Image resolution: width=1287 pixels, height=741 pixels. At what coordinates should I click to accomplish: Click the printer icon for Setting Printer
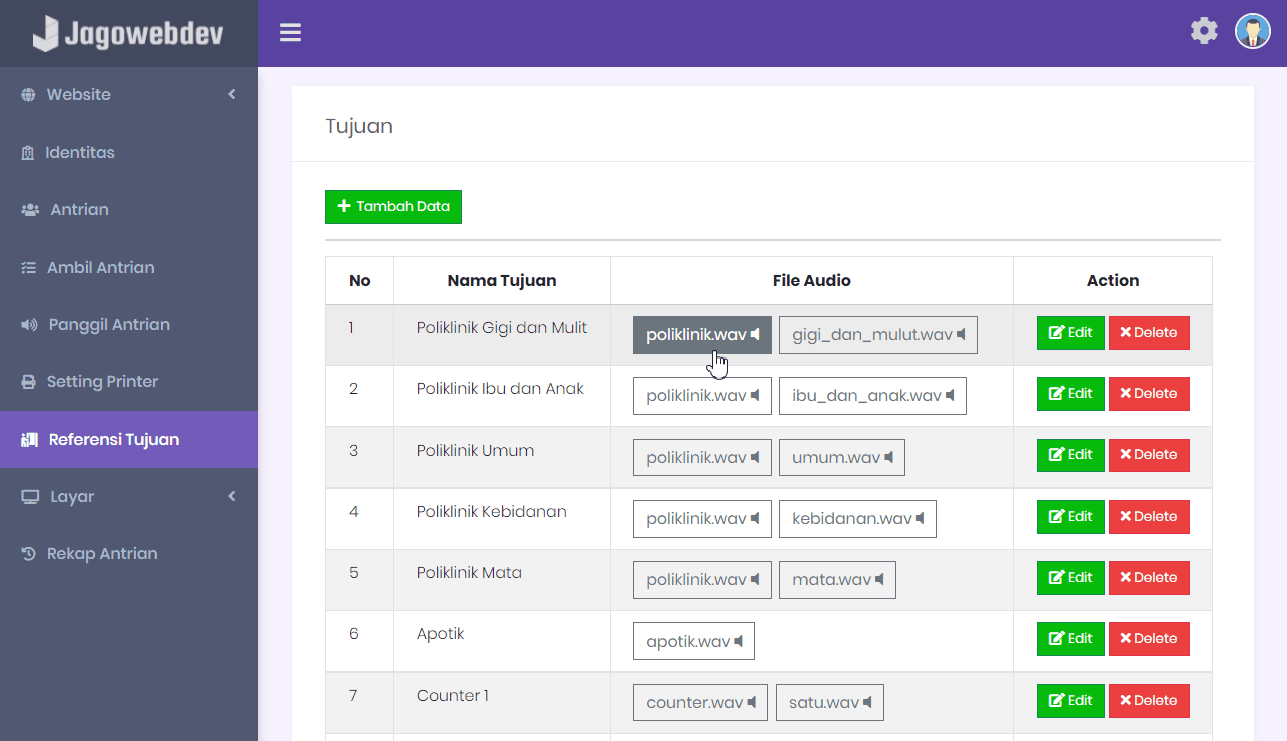click(28, 382)
